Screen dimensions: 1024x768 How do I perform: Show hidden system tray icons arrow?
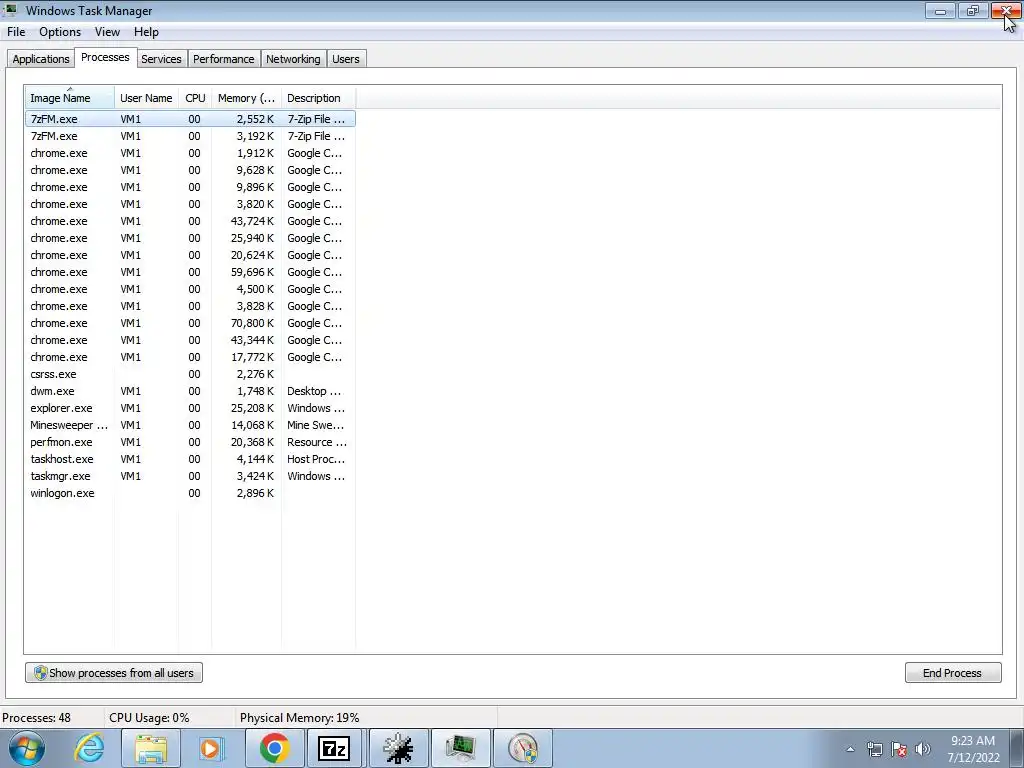[850, 749]
